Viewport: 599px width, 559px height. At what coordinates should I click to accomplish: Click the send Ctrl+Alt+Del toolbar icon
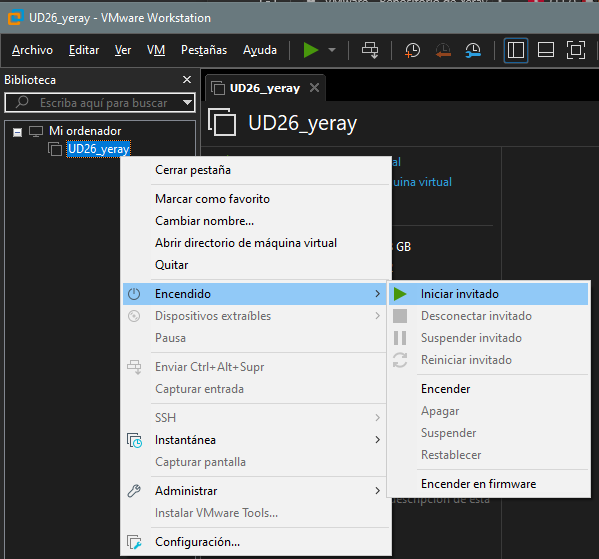[370, 50]
